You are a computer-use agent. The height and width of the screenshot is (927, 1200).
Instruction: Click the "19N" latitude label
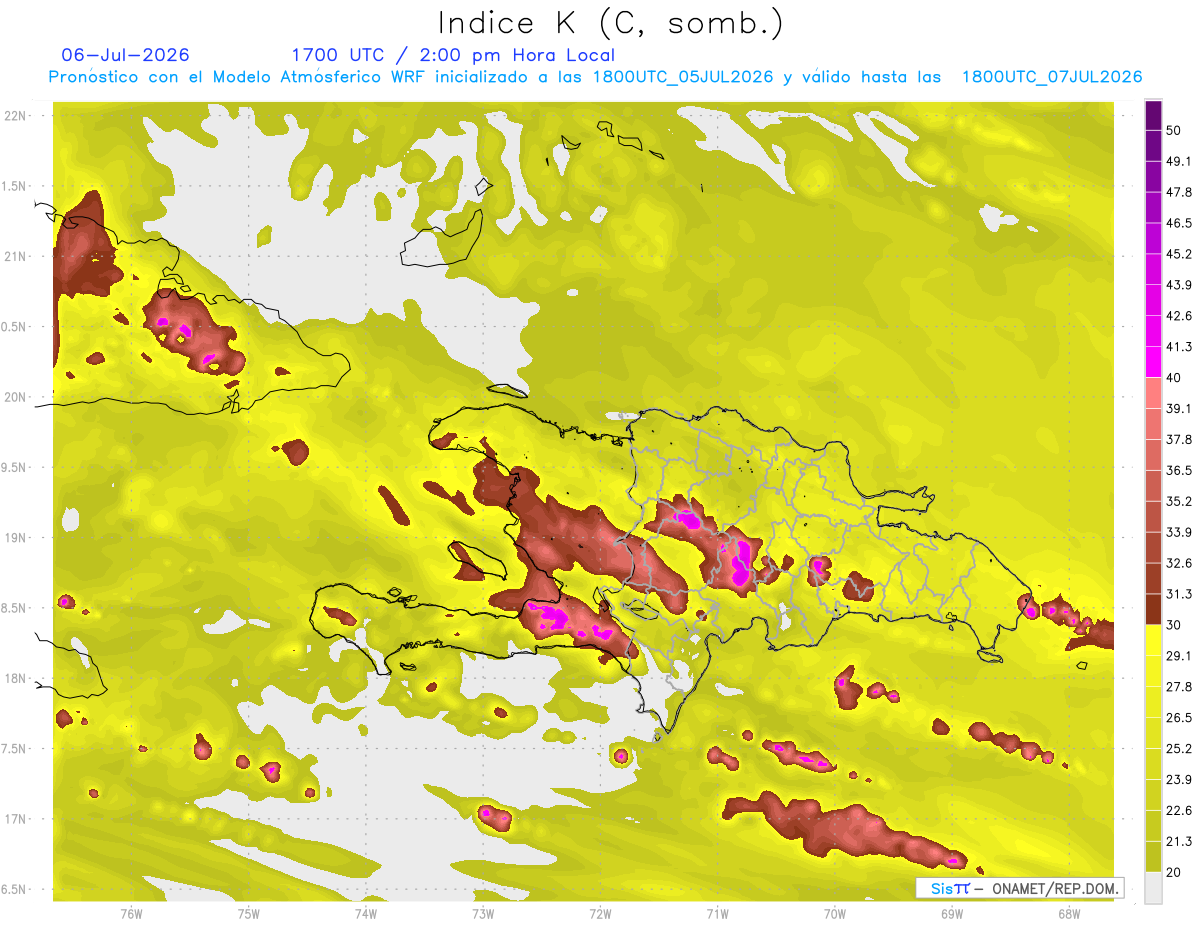click(x=16, y=538)
